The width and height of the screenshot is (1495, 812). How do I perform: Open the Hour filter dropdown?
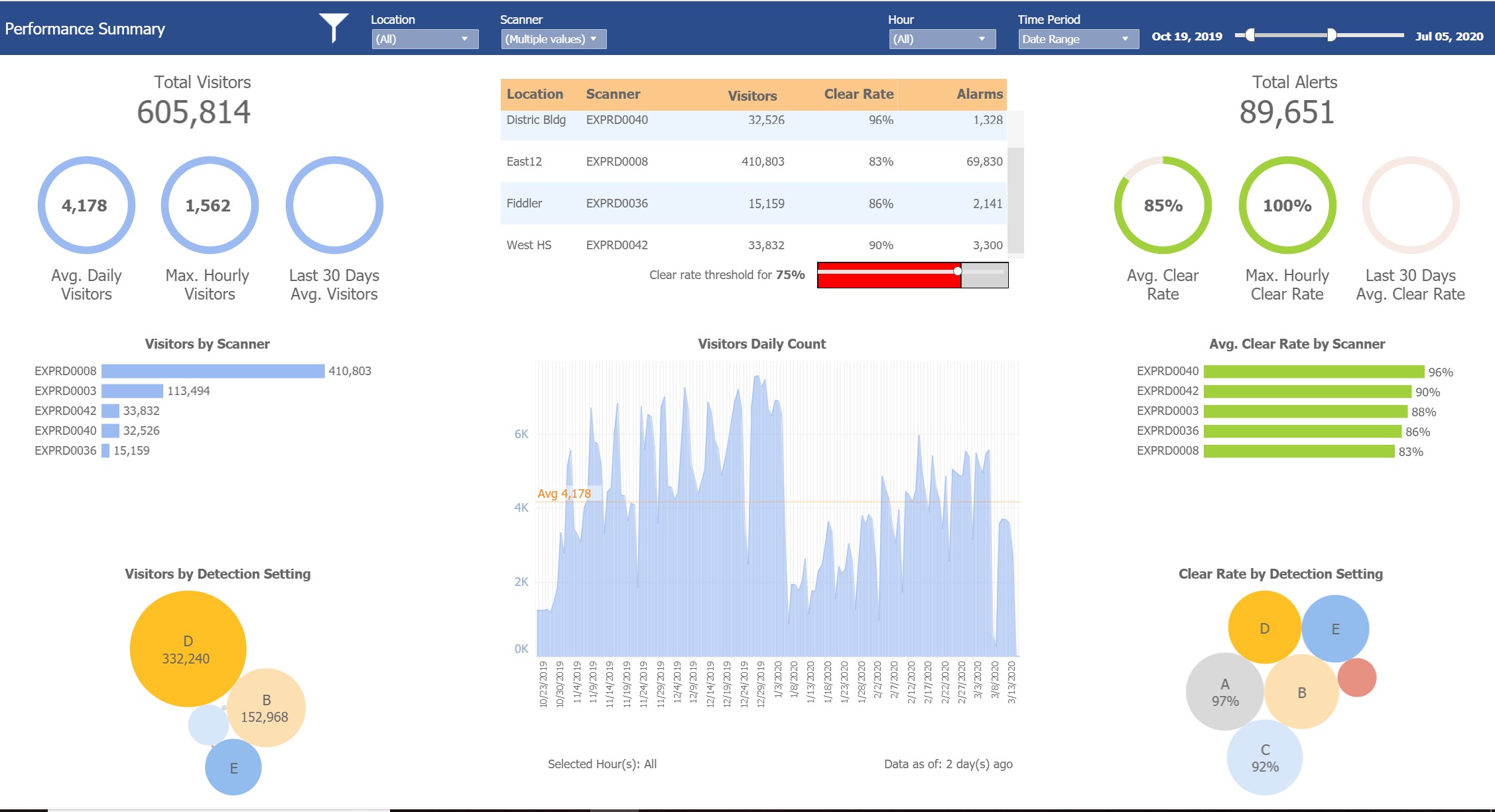click(942, 39)
